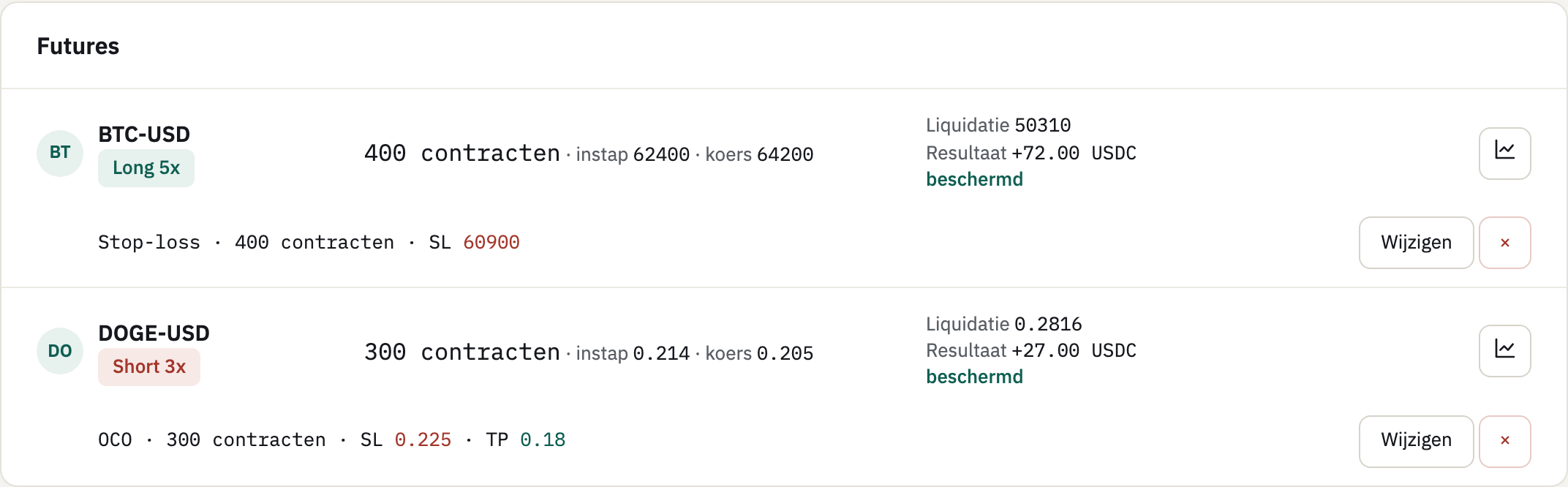Click the Liquidatie 0.2816 value
The width and height of the screenshot is (1568, 487).
pos(1004,324)
